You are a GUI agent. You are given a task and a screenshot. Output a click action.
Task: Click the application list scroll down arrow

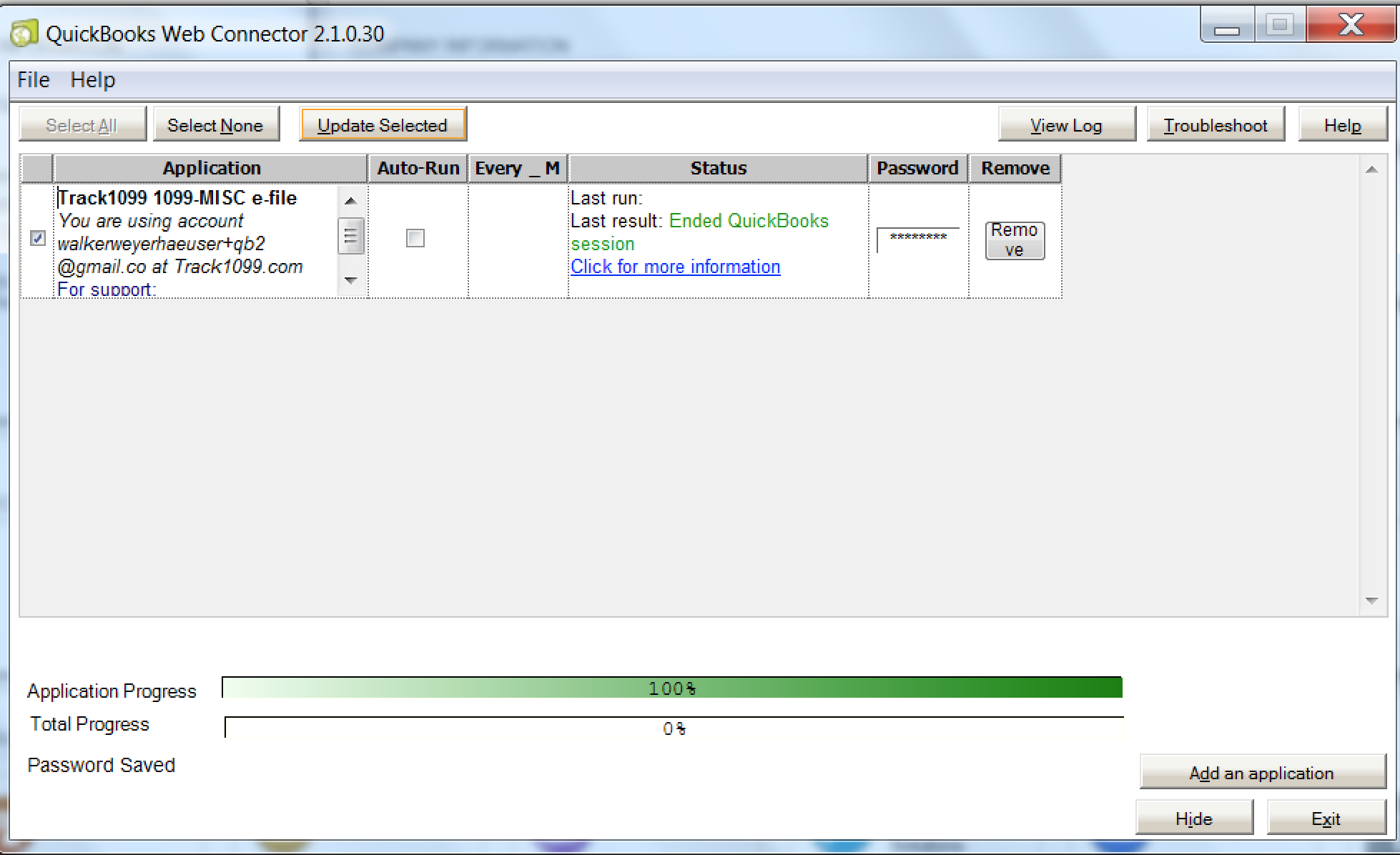(1371, 601)
